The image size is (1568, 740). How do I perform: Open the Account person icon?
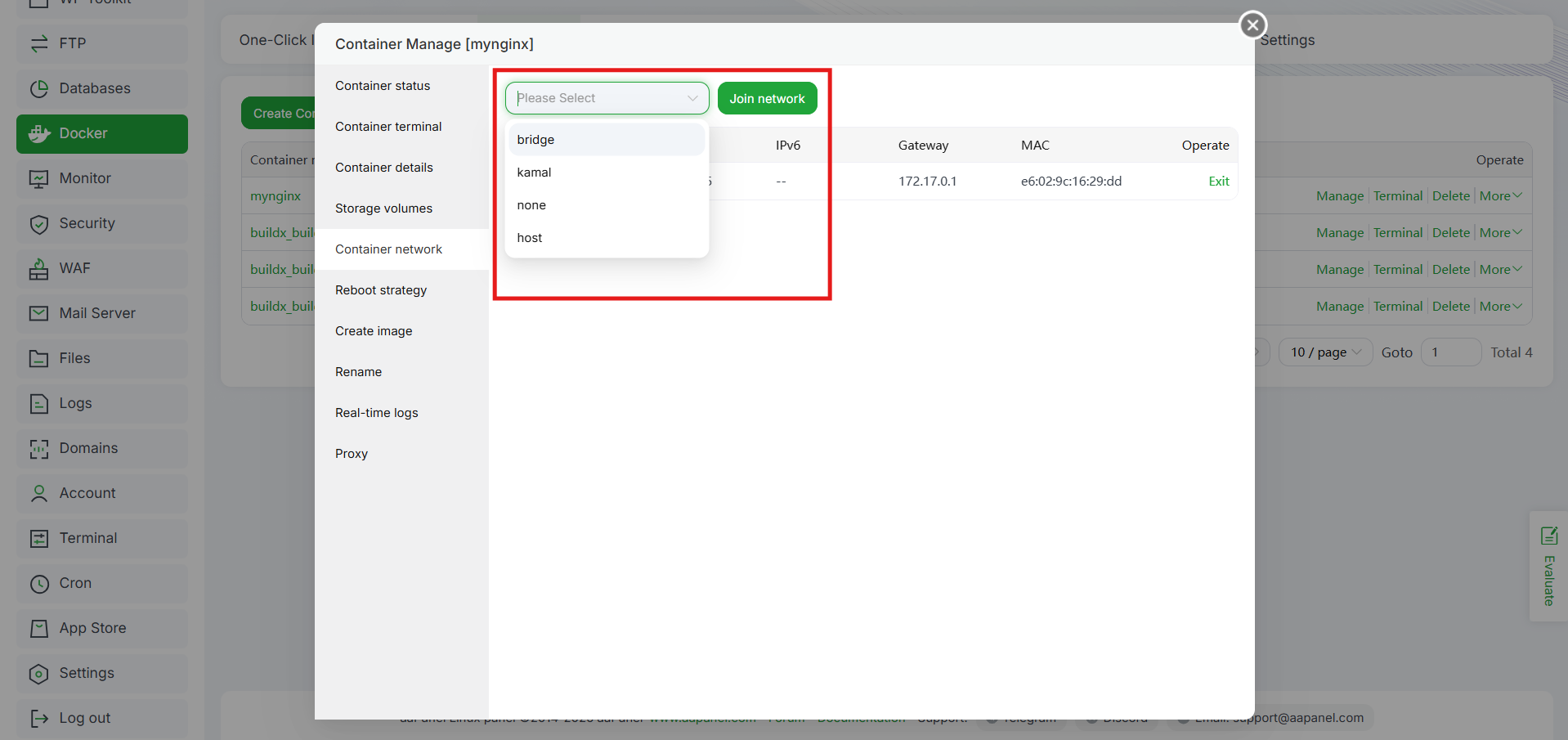tap(39, 493)
